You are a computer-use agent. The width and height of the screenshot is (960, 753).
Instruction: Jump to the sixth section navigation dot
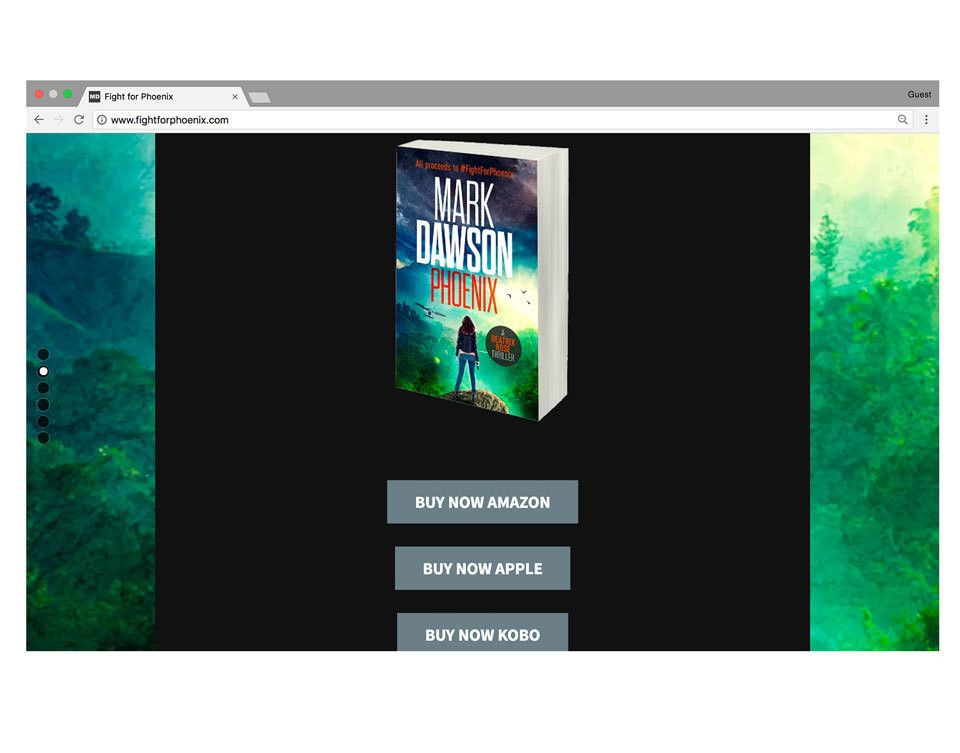(x=43, y=438)
